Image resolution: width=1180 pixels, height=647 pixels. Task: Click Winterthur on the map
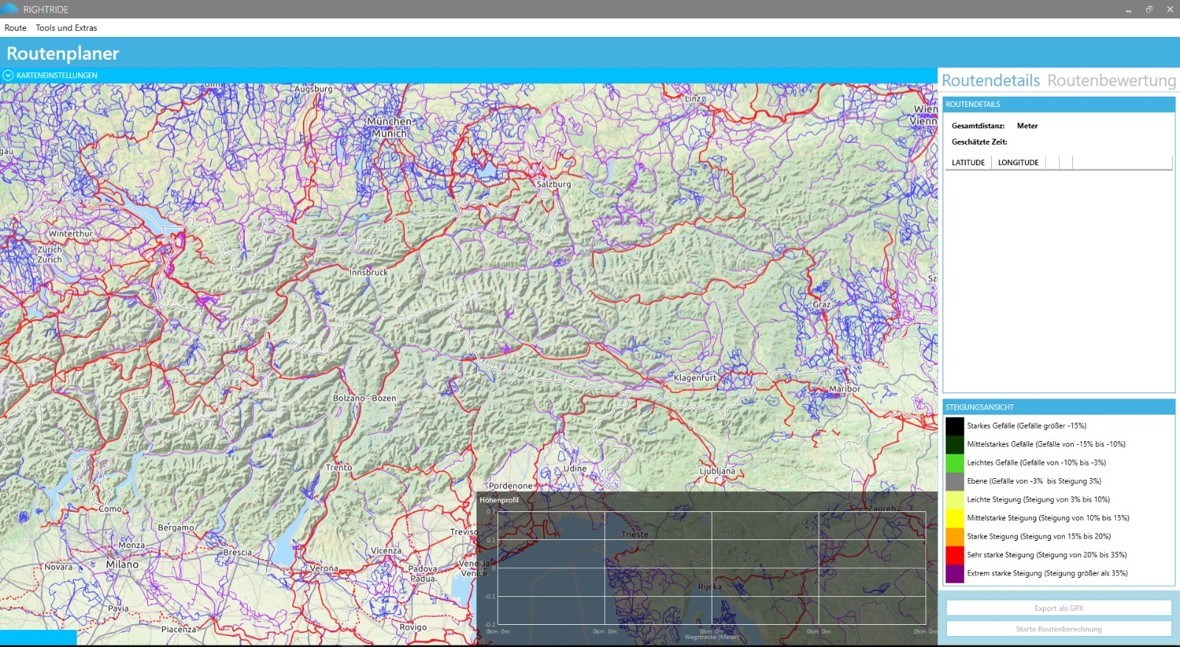pos(70,234)
